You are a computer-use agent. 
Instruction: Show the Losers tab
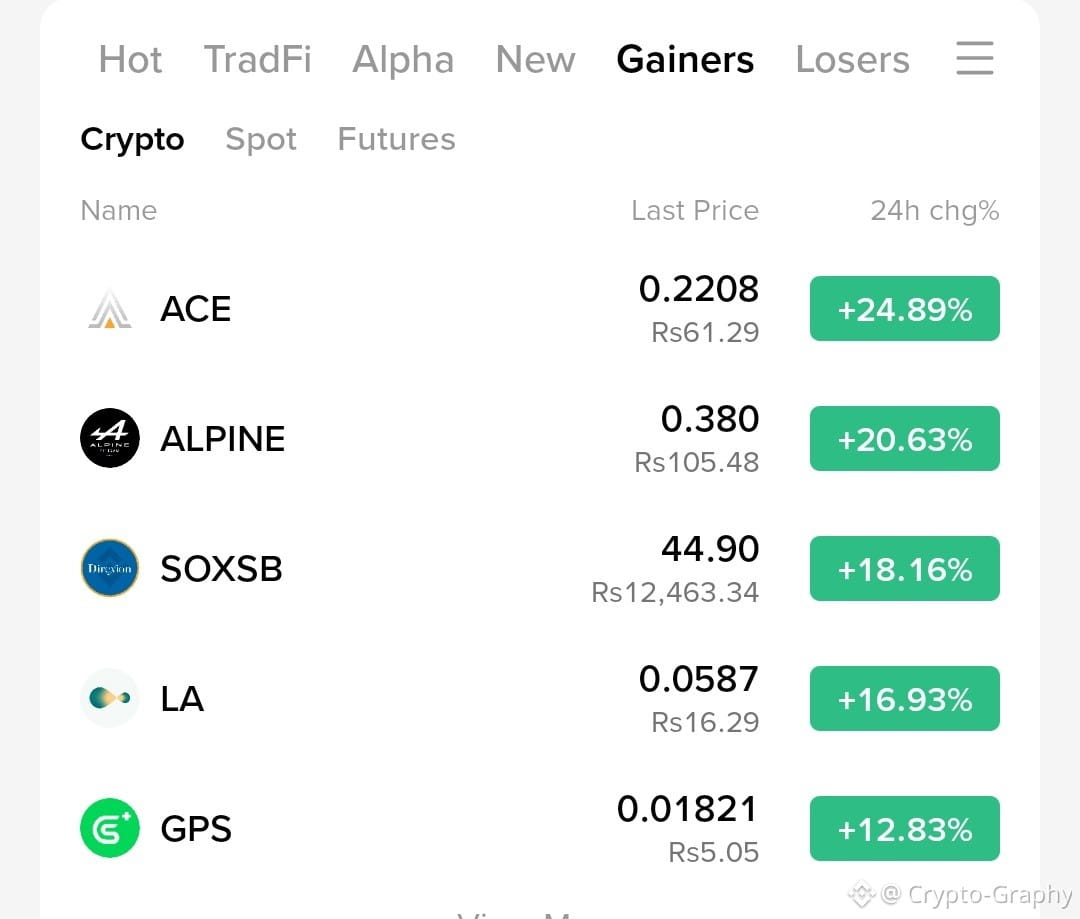click(x=852, y=59)
